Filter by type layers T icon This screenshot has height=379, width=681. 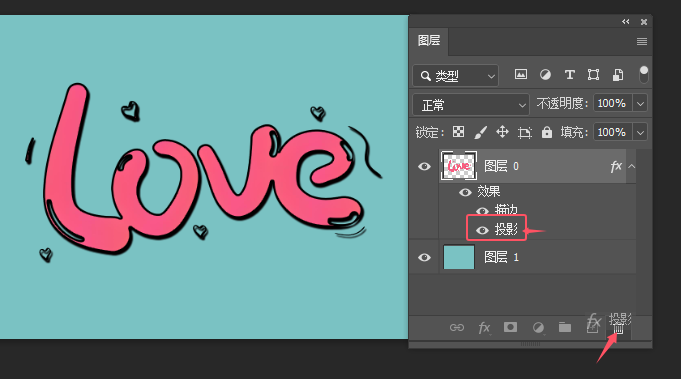tap(569, 75)
